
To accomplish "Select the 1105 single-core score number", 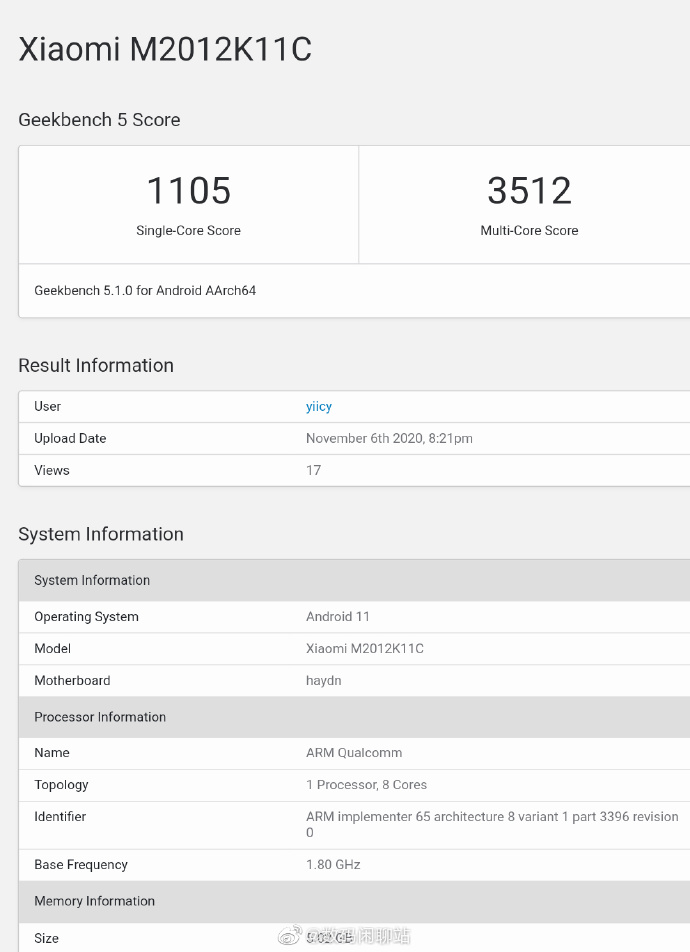I will [x=188, y=190].
